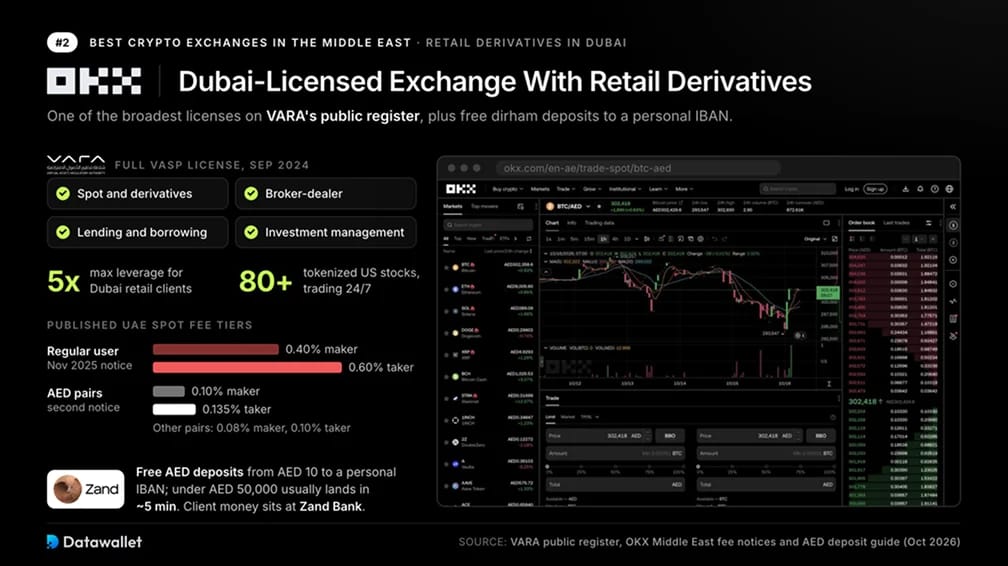Select the Market order tab in Trade panel
Screen dimensions: 1008x566
point(568,417)
